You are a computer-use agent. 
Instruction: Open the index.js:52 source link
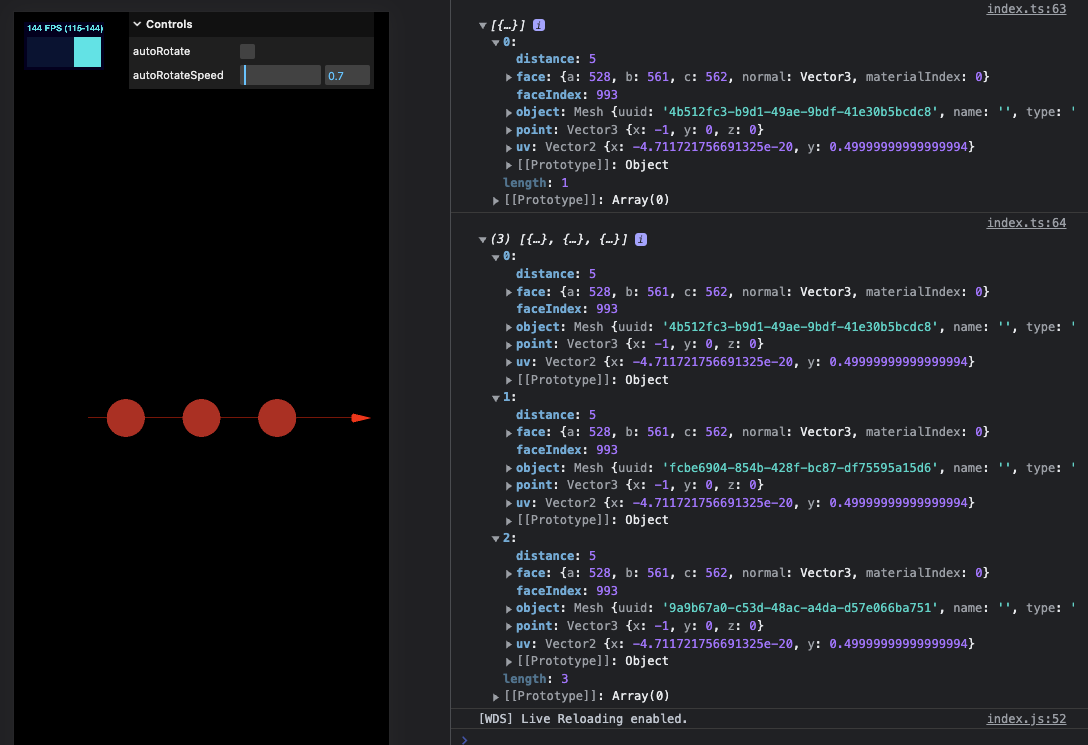click(1026, 719)
